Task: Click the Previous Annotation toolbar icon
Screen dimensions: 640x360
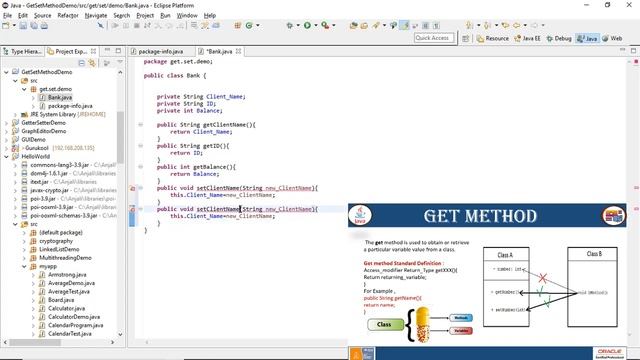Action: click(487, 25)
